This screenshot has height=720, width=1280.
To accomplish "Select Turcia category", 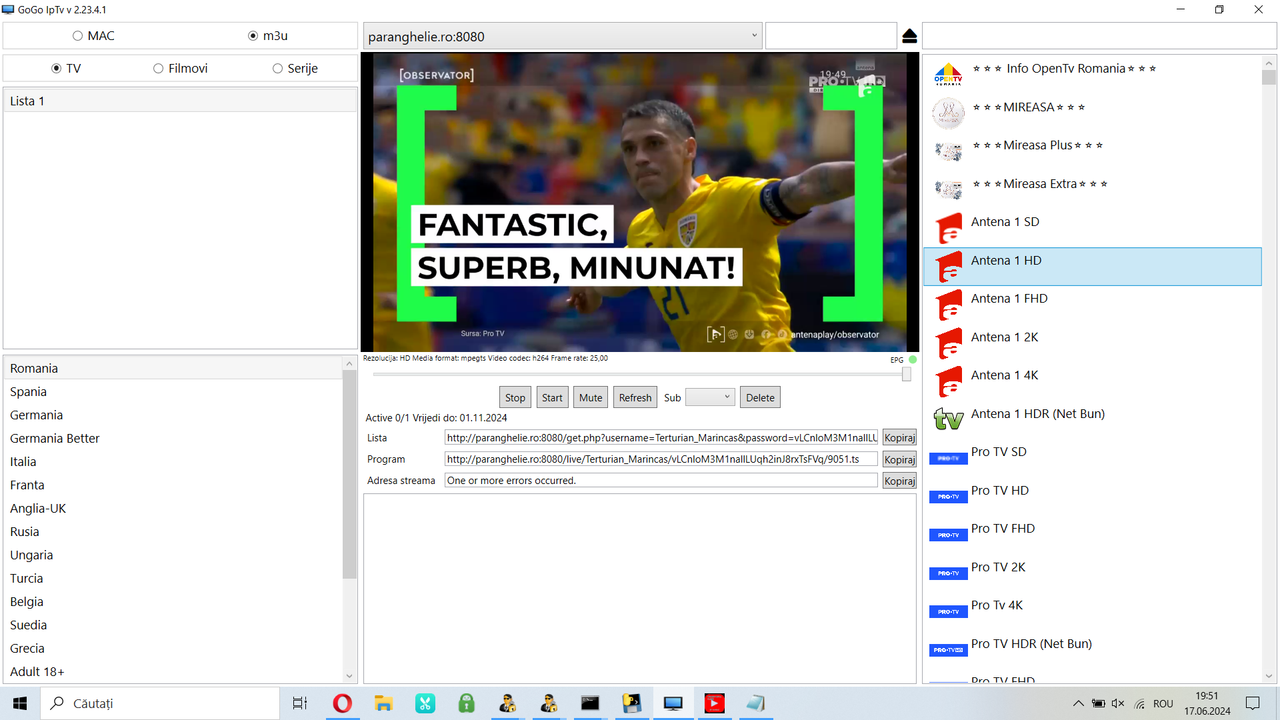I will click(x=174, y=578).
